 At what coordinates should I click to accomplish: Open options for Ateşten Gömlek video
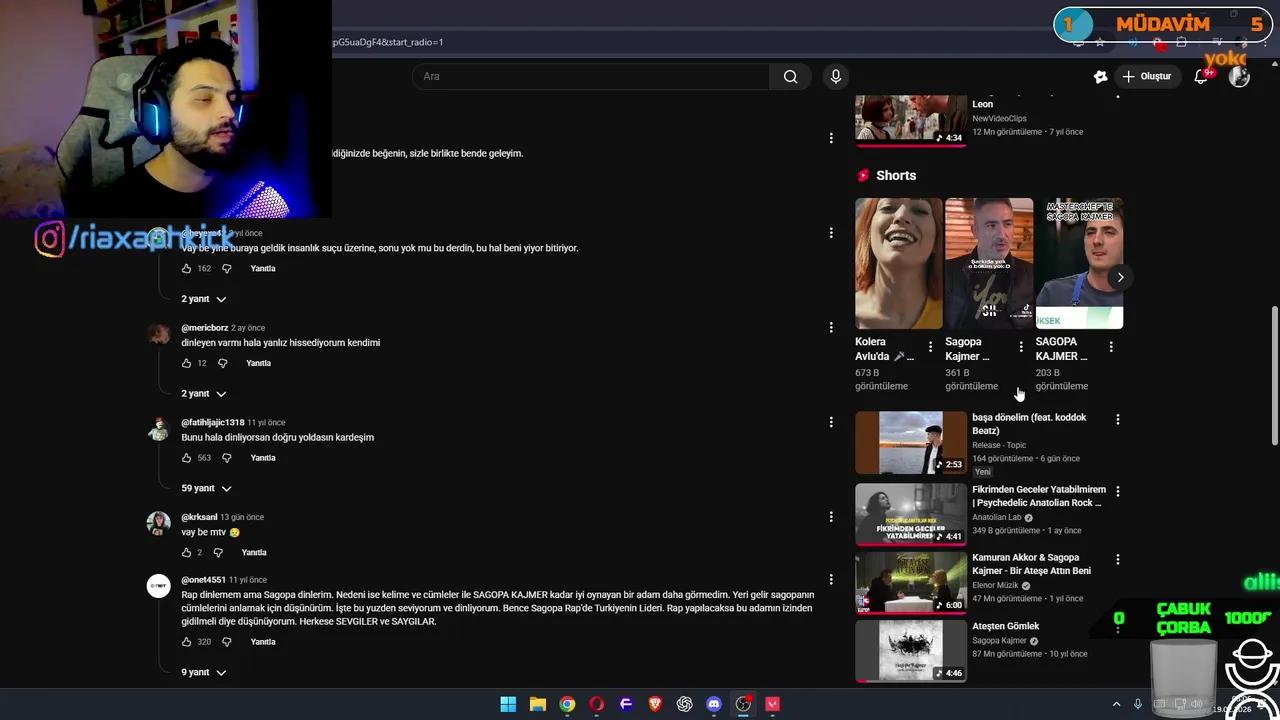[x=1117, y=628]
